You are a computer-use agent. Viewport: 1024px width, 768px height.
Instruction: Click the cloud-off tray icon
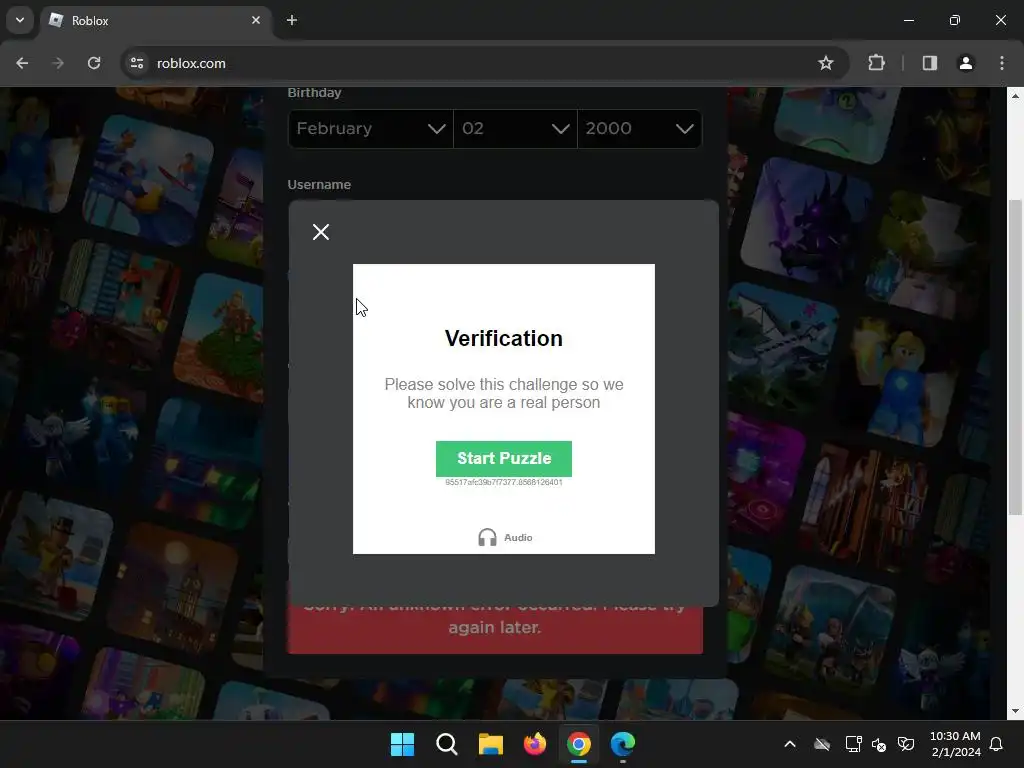pyautogui.click(x=822, y=744)
